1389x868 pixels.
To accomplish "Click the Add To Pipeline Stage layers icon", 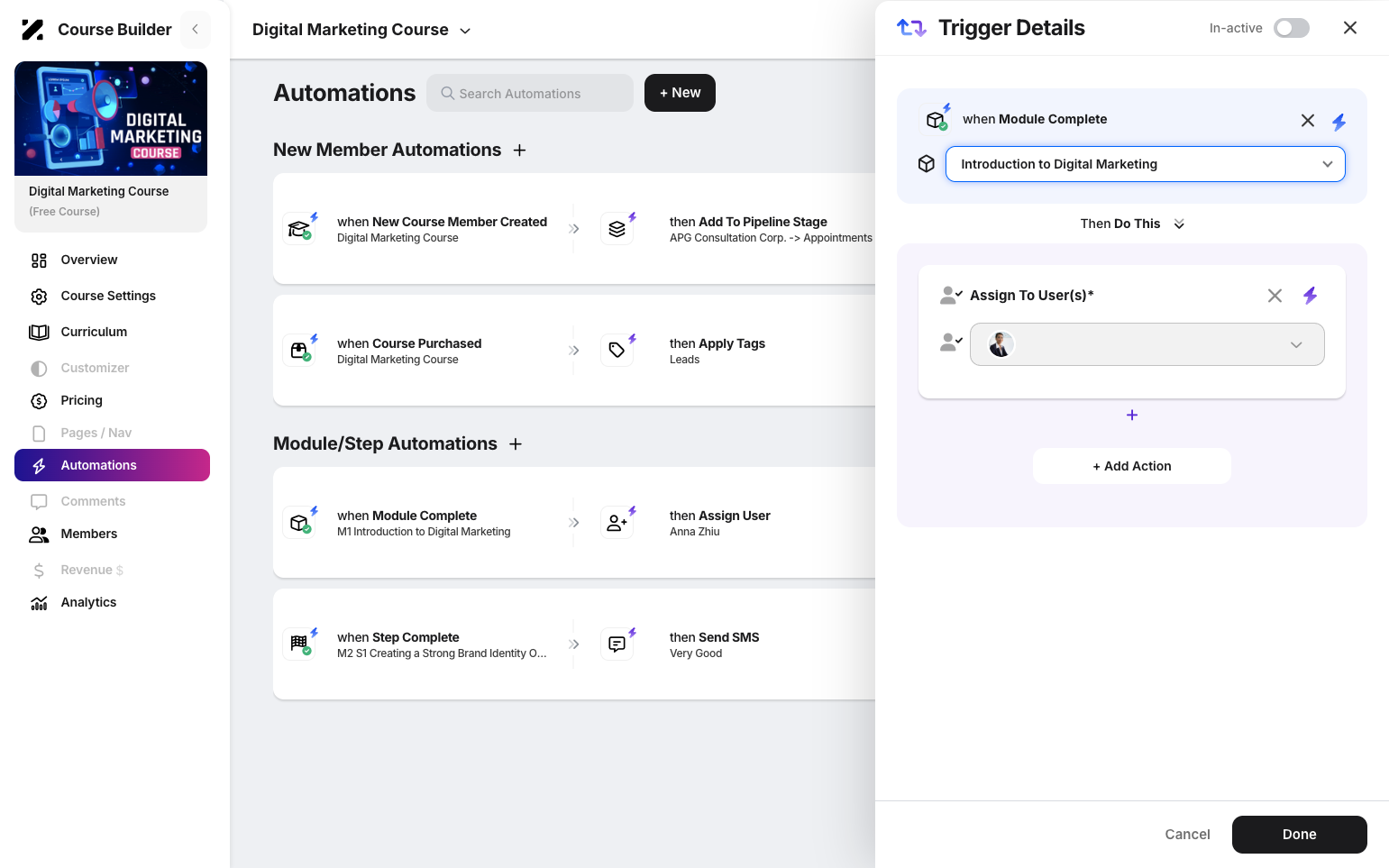I will (x=617, y=228).
